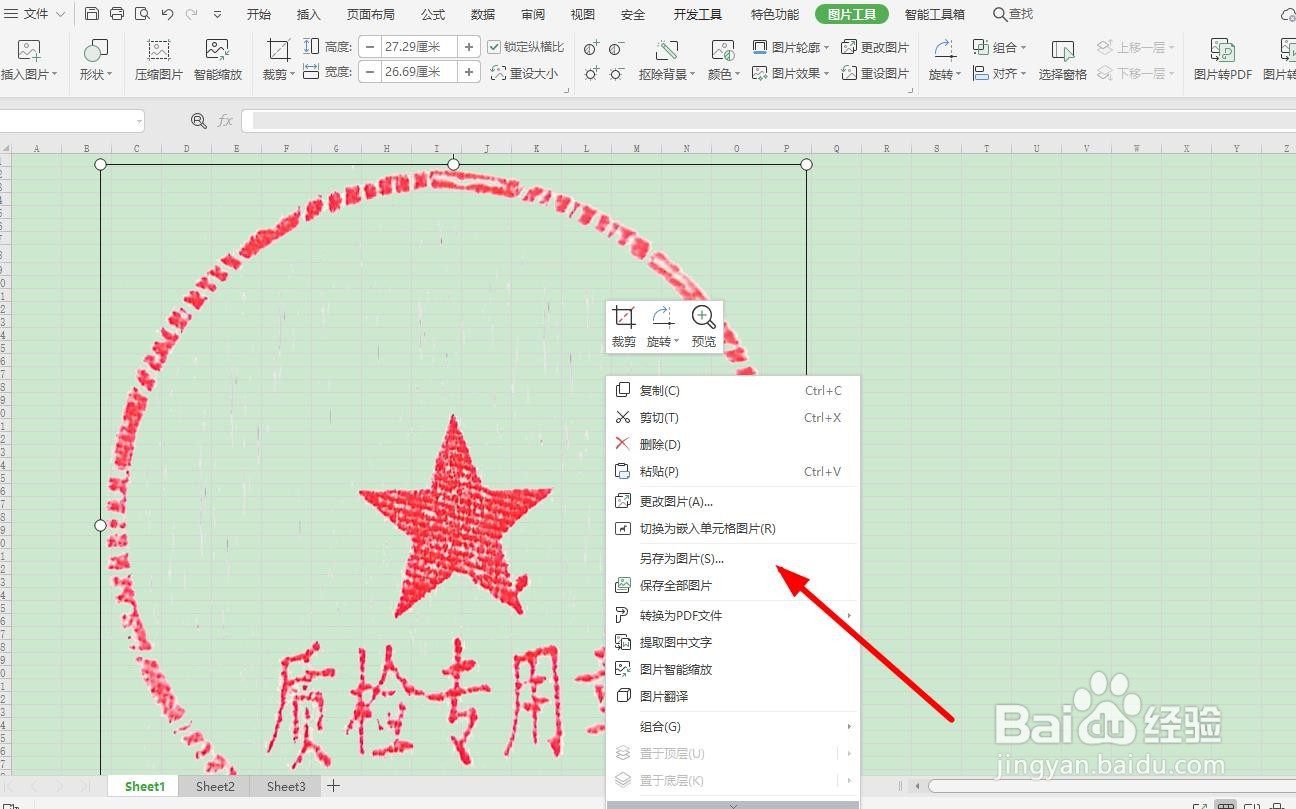Click the Save icon in the quick access bar
The width and height of the screenshot is (1296, 809).
(92, 14)
